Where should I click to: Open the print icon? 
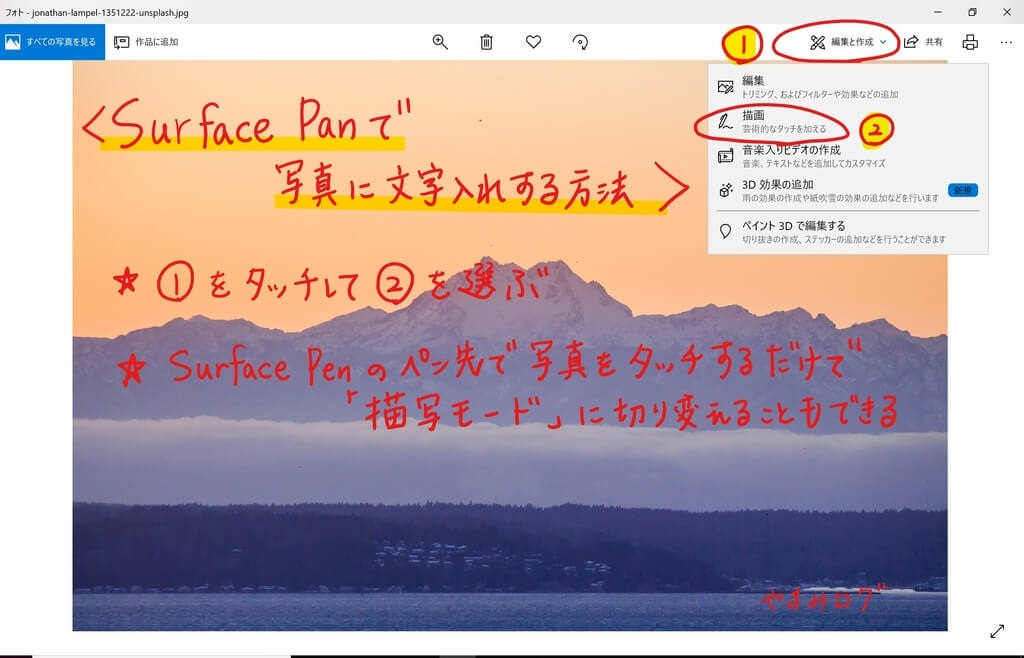tap(969, 42)
